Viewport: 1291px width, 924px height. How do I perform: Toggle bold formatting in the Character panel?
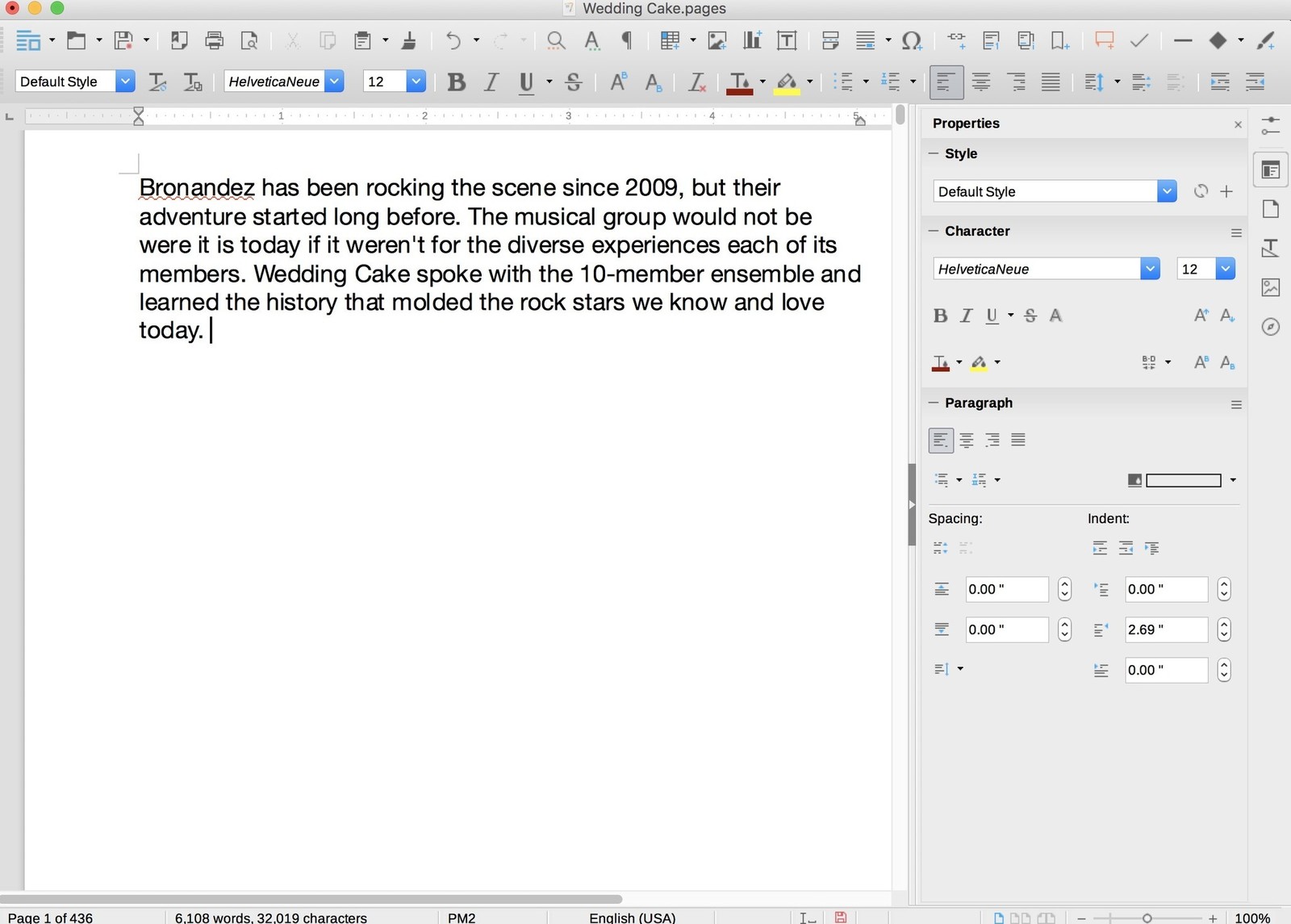pyautogui.click(x=941, y=316)
